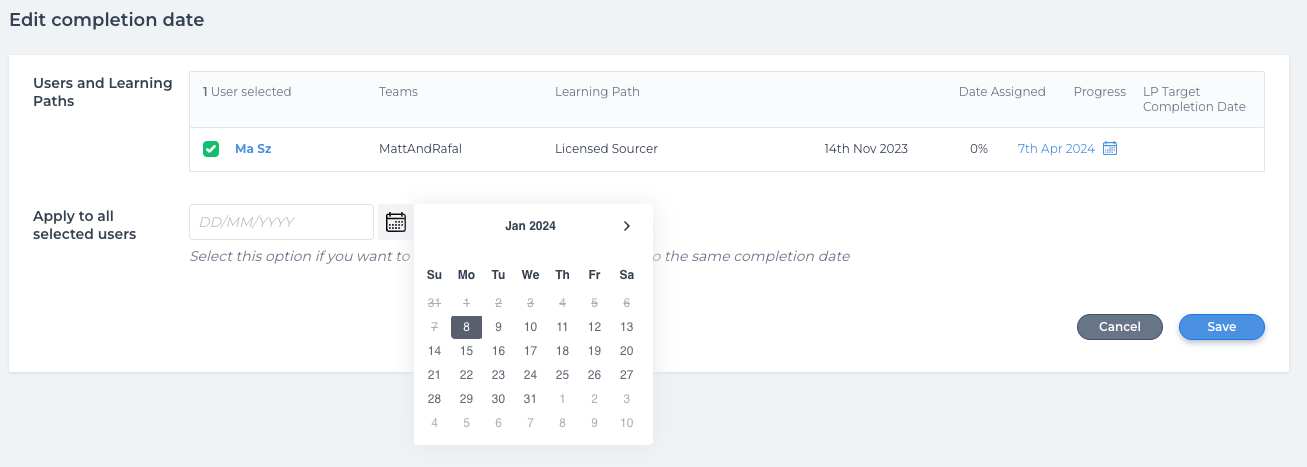This screenshot has height=467, width=1307.
Task: Click calendar icon next to 7th Apr 2024
Action: pyautogui.click(x=1110, y=149)
